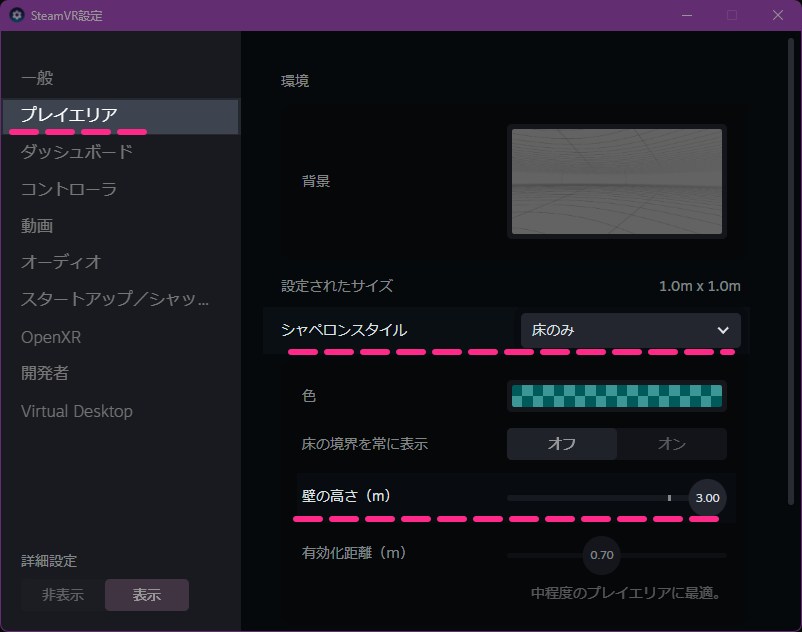This screenshot has width=802, height=632.
Task: Select the プレイエリア sidebar item
Action: 121,116
